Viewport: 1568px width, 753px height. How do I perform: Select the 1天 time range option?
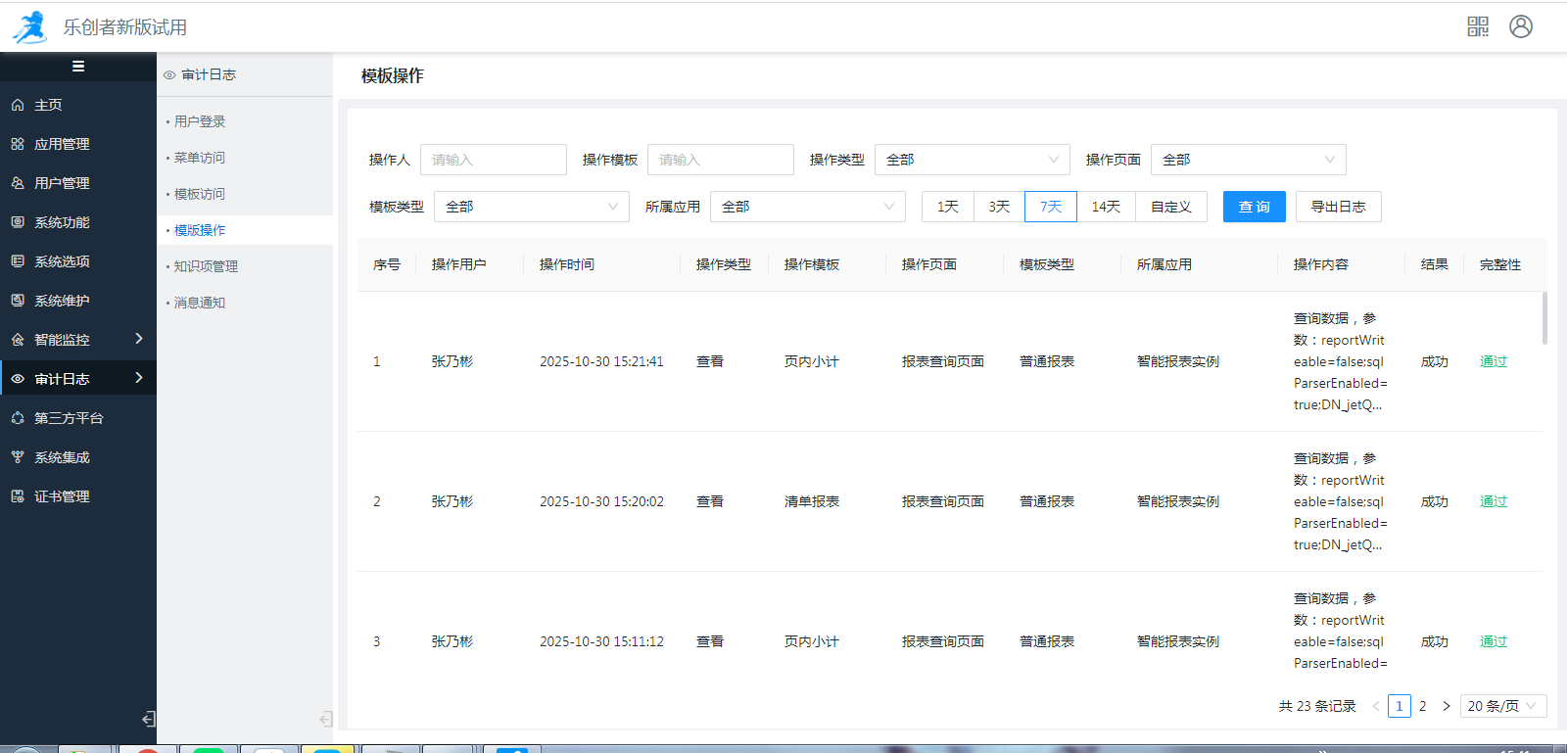(947, 207)
